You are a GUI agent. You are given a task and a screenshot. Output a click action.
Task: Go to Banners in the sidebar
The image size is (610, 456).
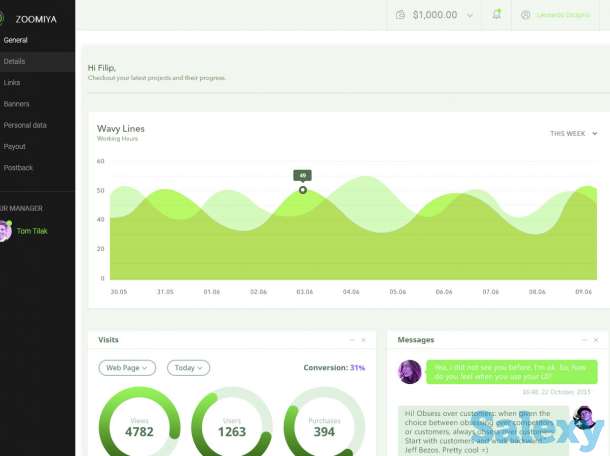pos(16,104)
